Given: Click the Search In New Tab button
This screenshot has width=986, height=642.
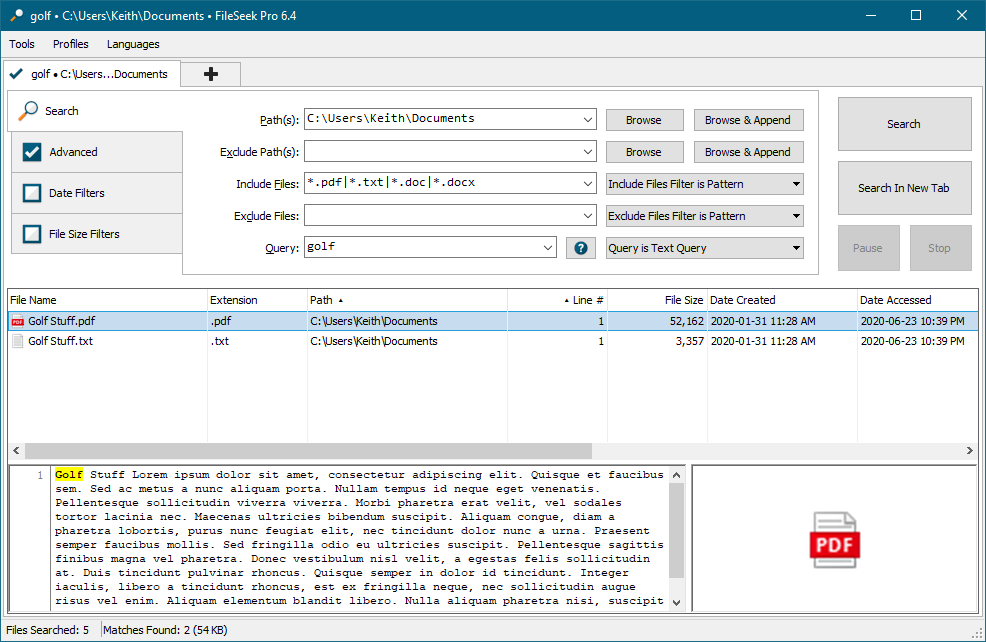Looking at the screenshot, I should tap(904, 188).
